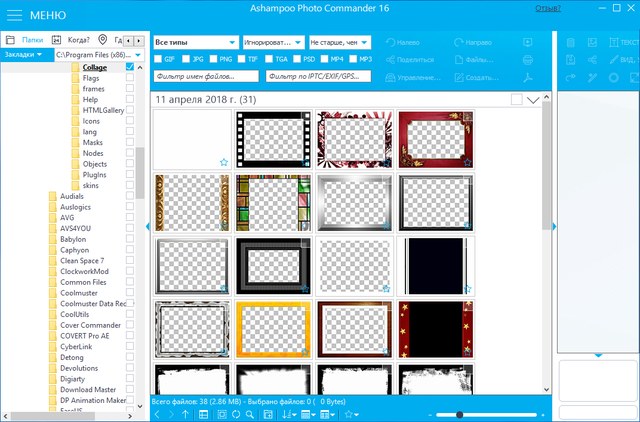
Task: Open the Все типы dropdown
Action: click(x=196, y=43)
